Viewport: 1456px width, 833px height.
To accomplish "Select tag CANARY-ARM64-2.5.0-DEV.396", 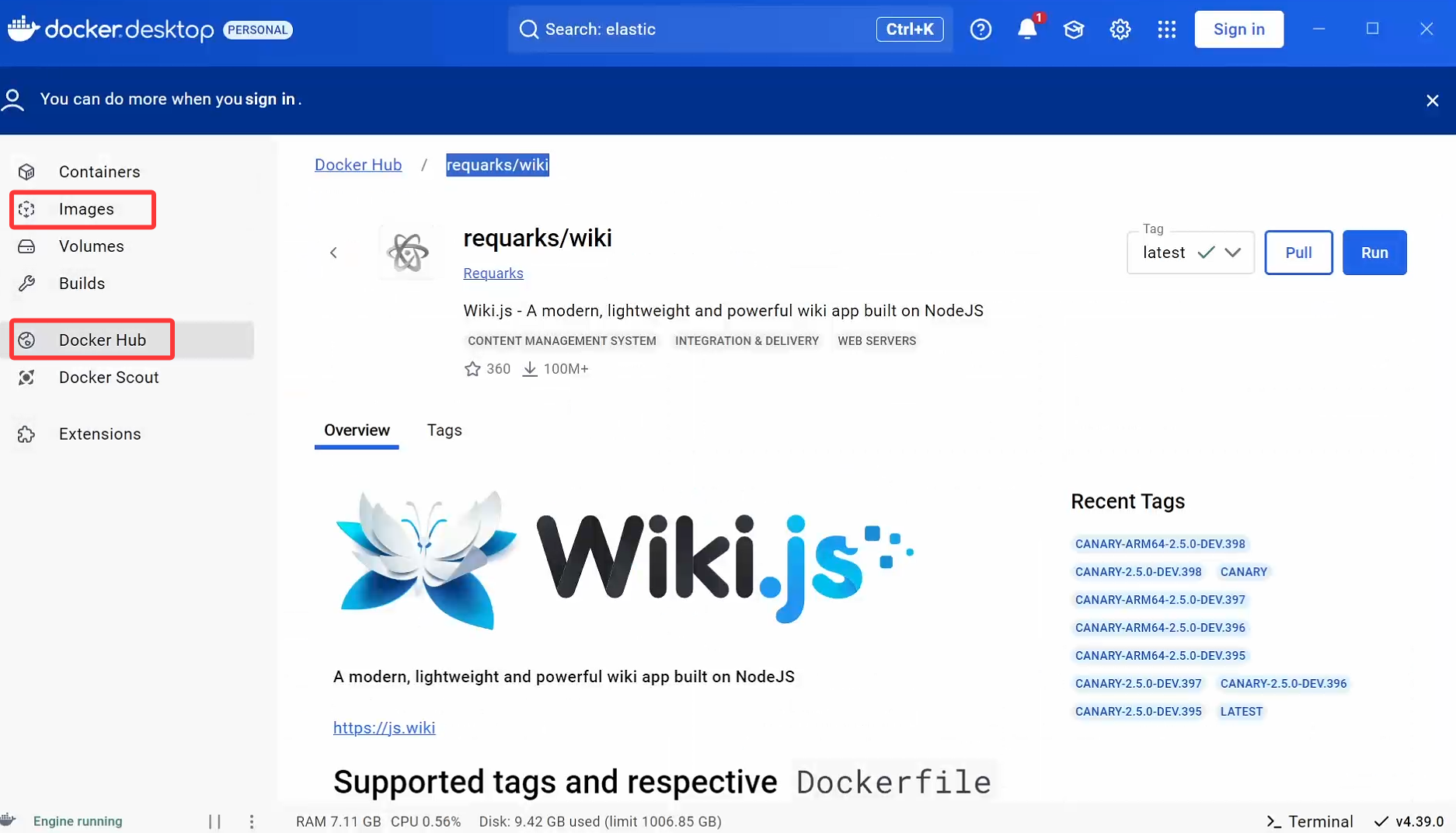I will point(1160,628).
